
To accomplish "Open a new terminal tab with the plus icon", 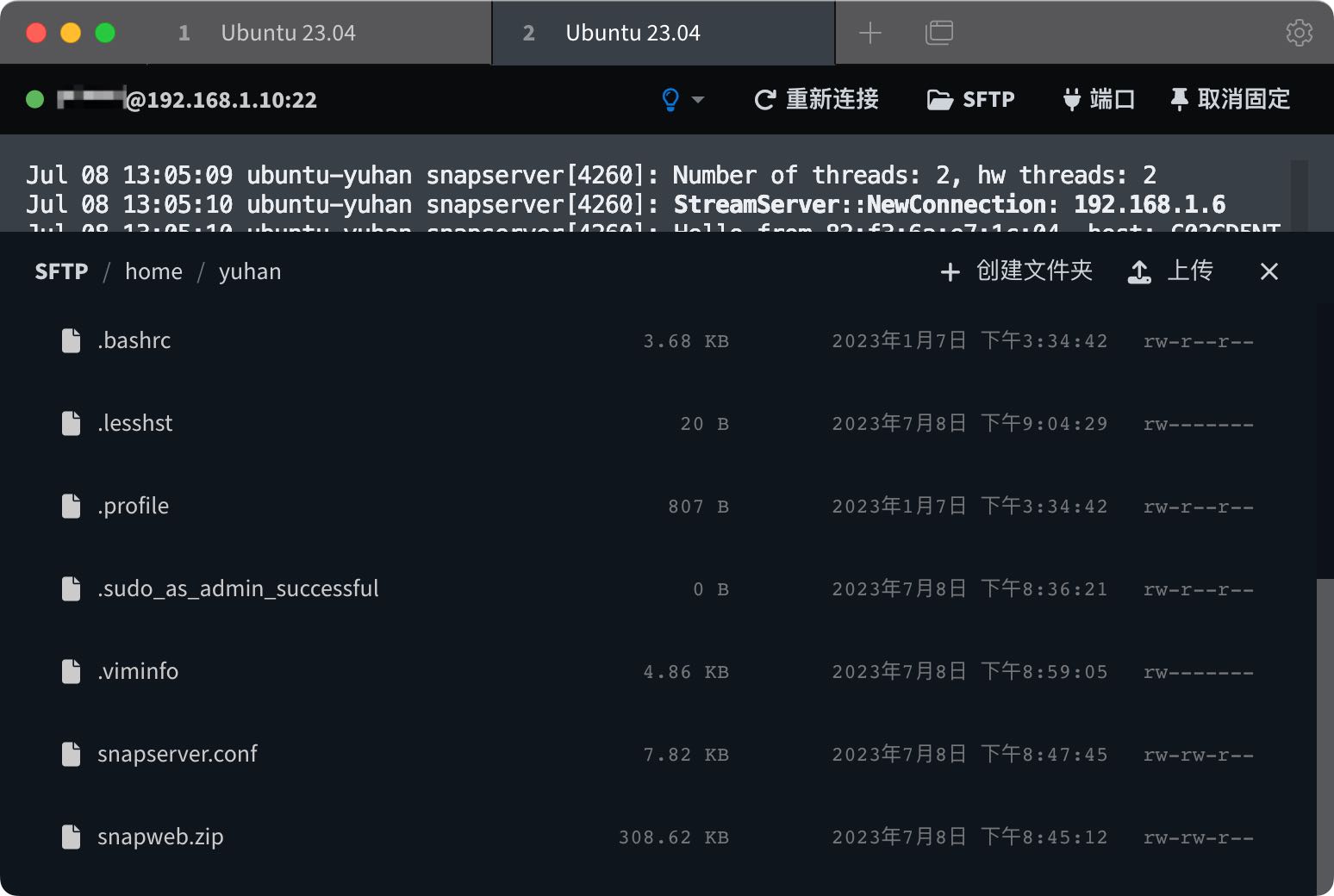I will pos(870,33).
